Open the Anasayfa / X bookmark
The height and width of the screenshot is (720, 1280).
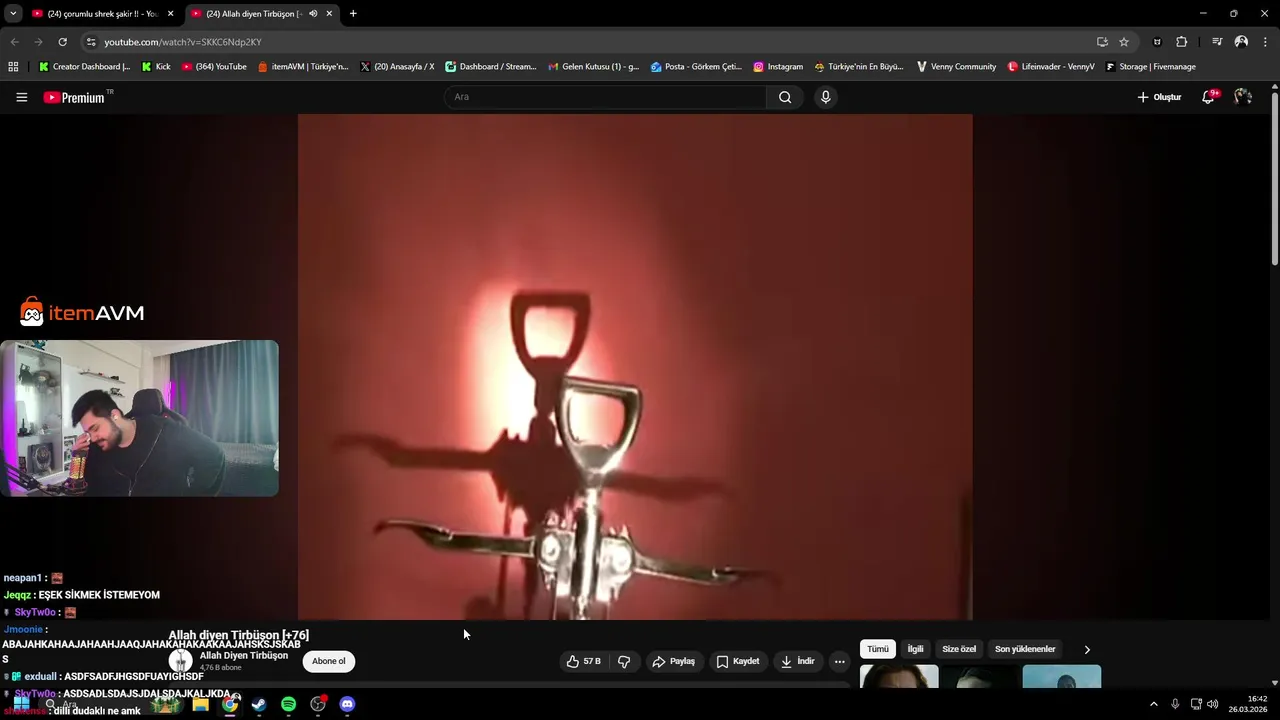397,67
